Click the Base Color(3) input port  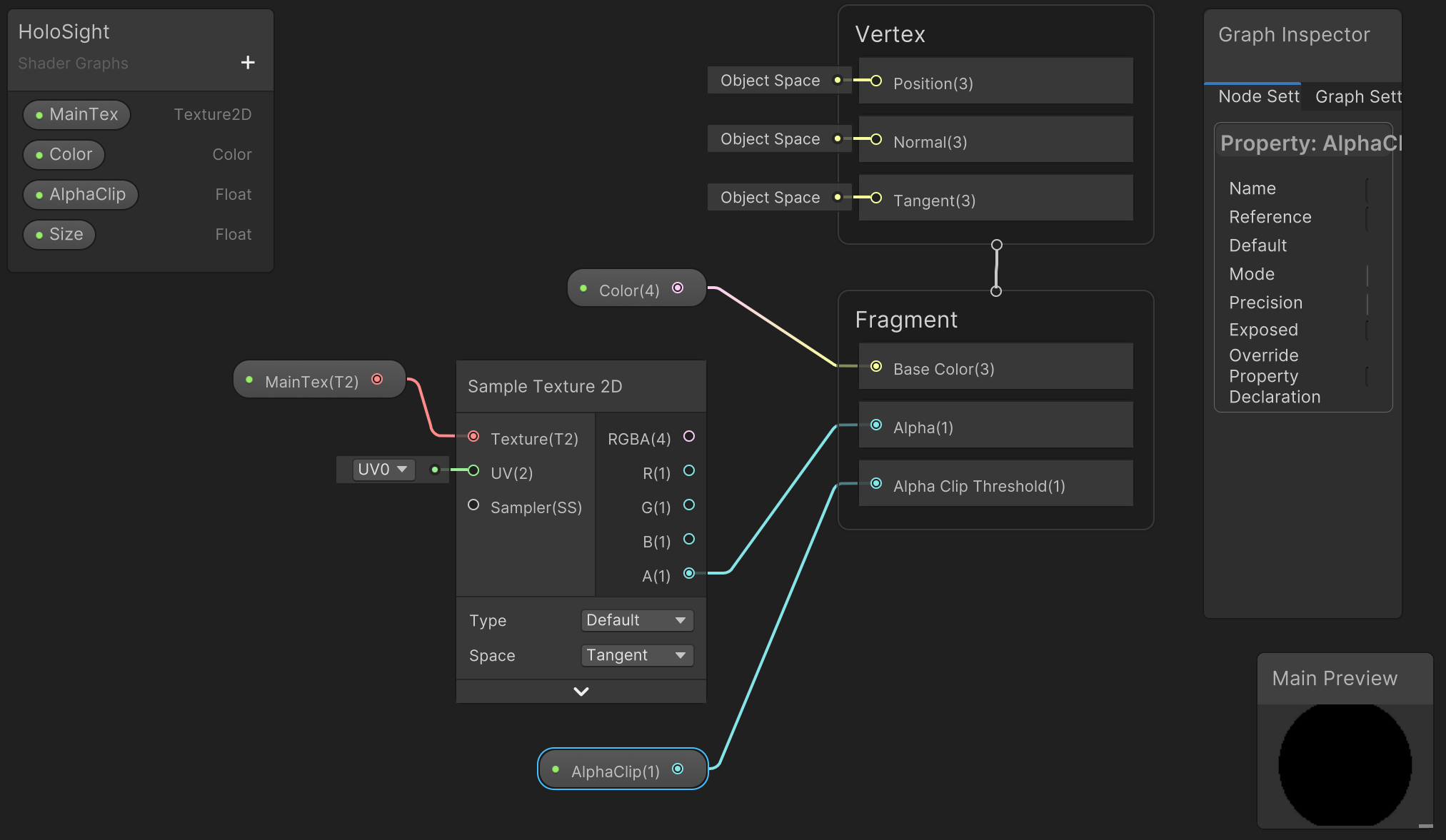tap(876, 366)
